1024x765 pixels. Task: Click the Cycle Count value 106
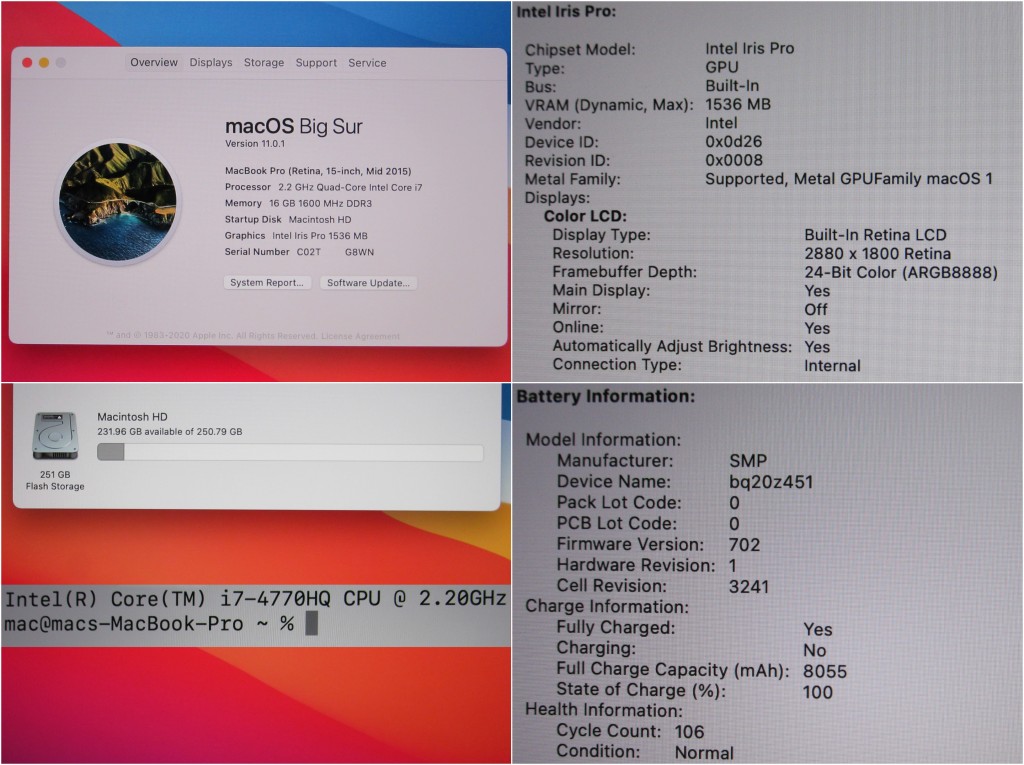click(x=690, y=732)
